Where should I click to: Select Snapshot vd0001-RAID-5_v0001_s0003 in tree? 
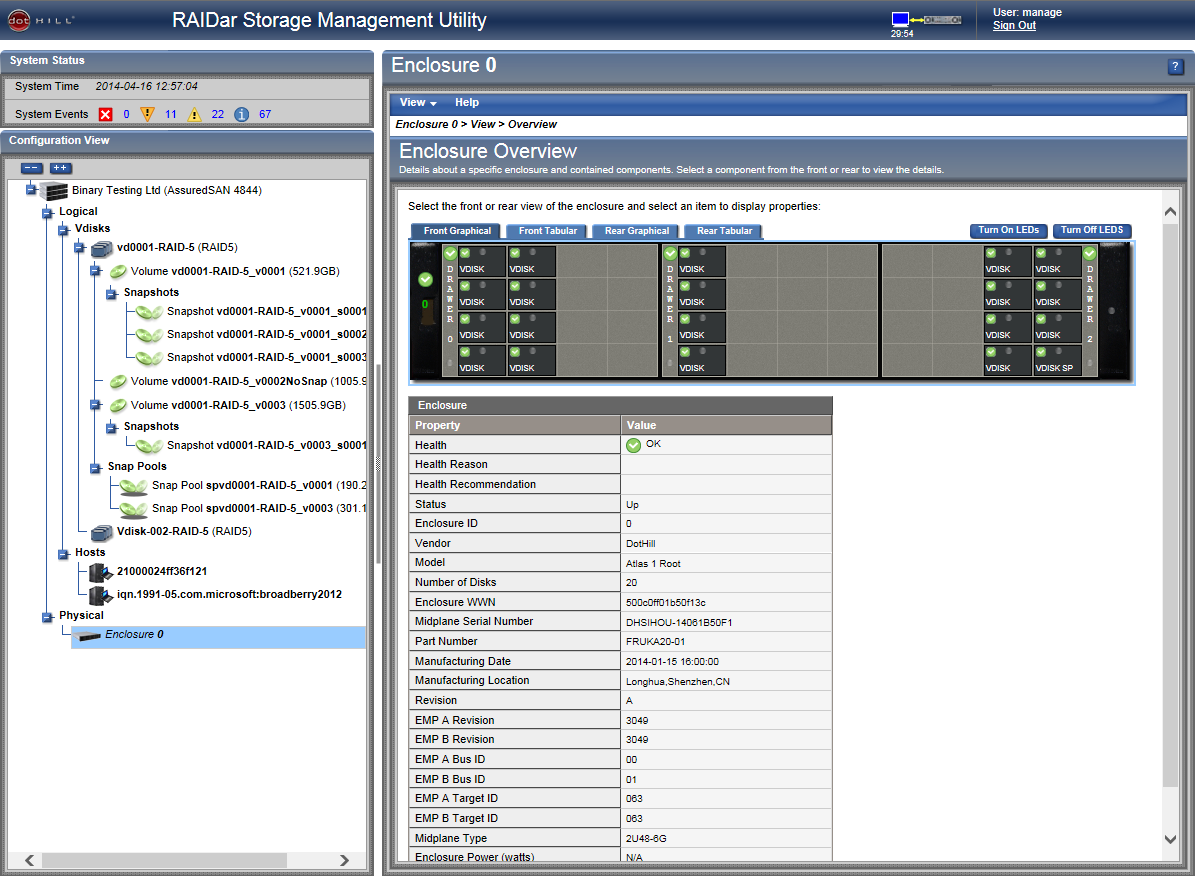click(267, 358)
